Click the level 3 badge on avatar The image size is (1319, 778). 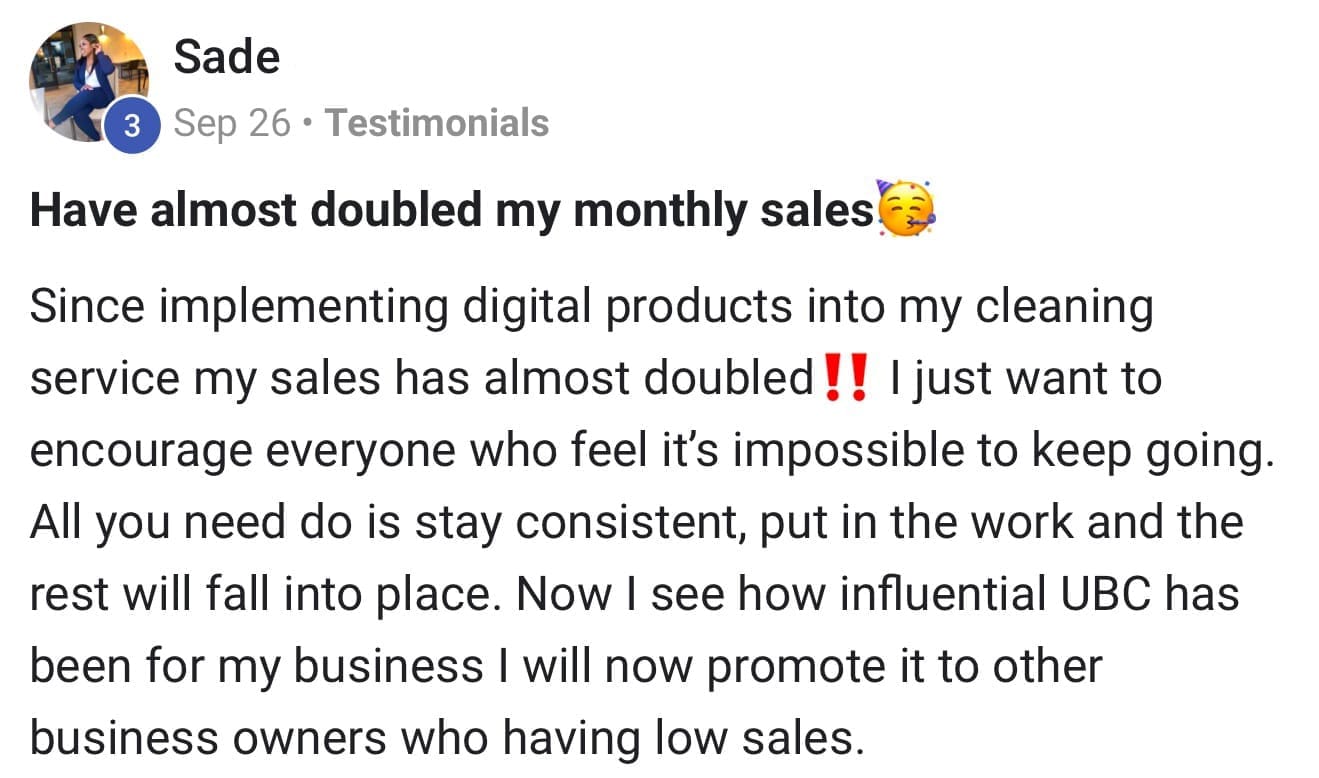pyautogui.click(x=132, y=128)
